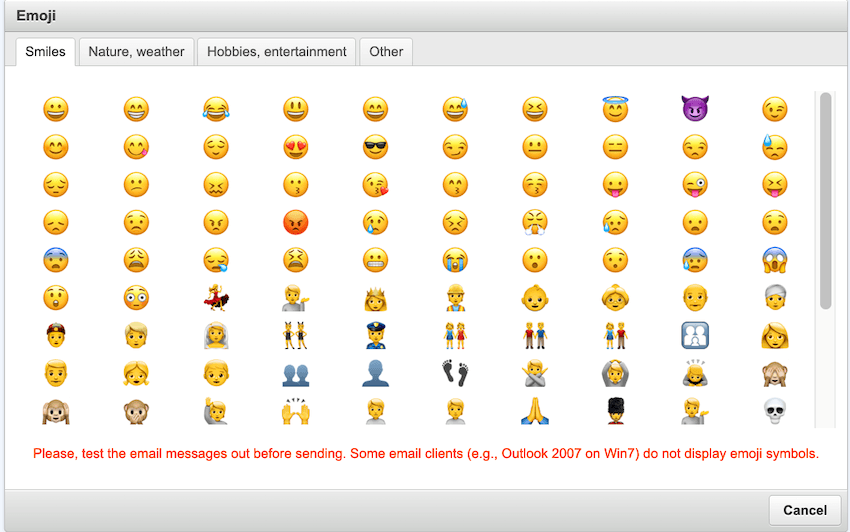Choose the flushed wide-eyed face emoji
Image resolution: width=850 pixels, height=532 pixels.
(x=136, y=298)
